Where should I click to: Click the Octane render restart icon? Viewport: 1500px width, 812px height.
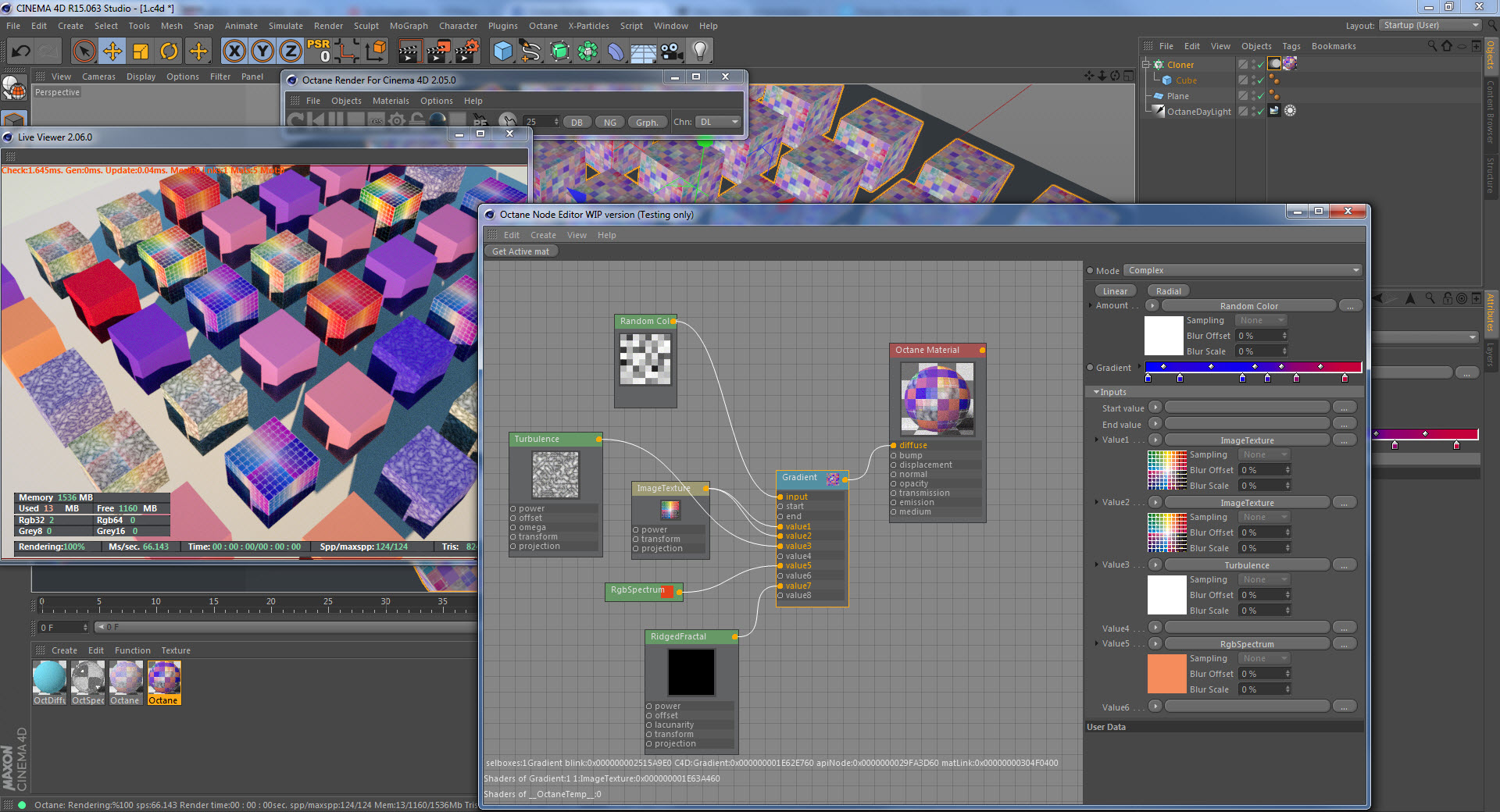tap(296, 121)
